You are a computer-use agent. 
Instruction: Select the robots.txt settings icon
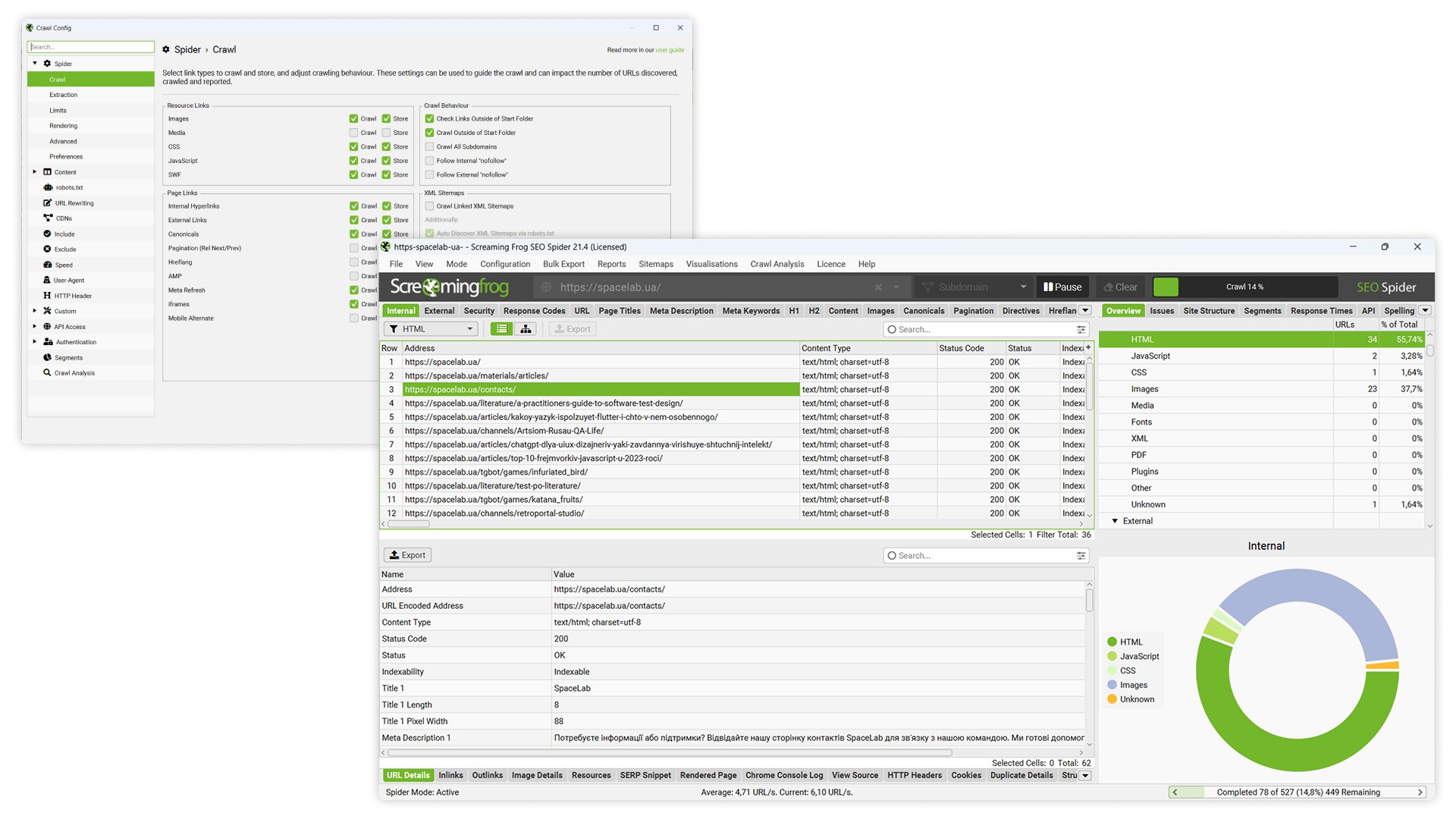click(49, 187)
